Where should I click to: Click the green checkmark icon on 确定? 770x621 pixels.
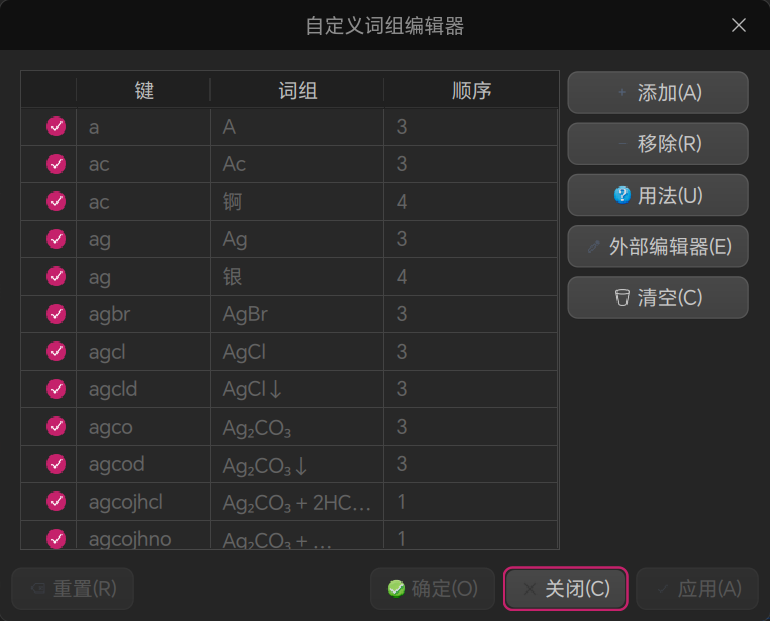tap(396, 589)
